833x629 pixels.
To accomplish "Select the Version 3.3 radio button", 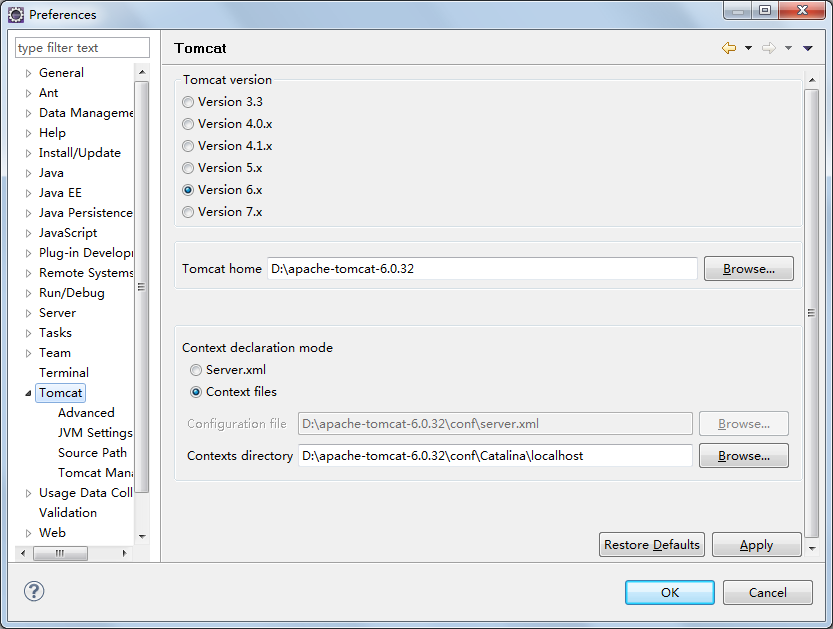I will [188, 102].
